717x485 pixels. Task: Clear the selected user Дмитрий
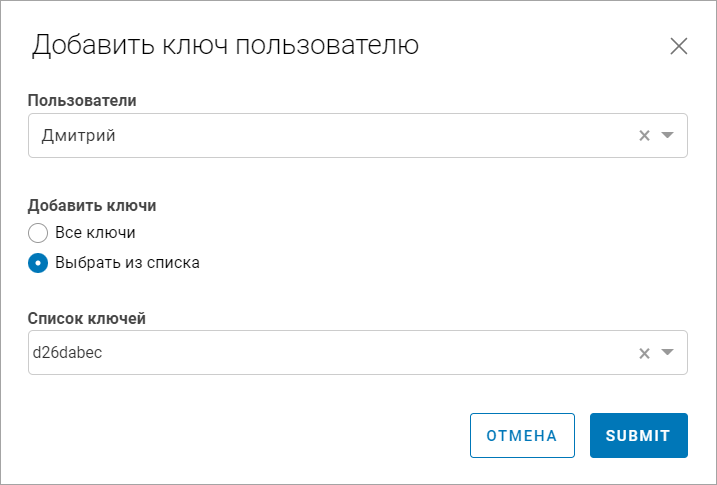[644, 136]
